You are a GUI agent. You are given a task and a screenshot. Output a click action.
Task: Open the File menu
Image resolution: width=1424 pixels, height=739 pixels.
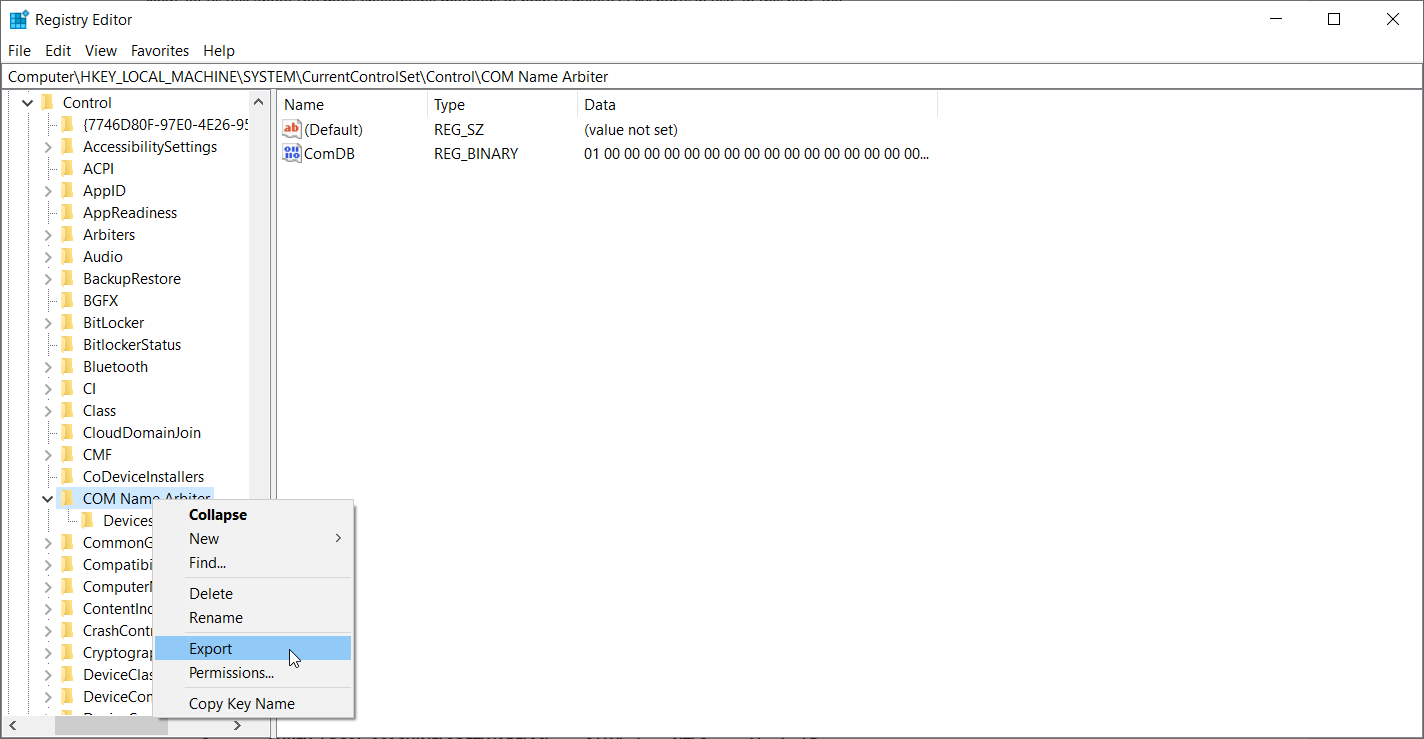click(19, 50)
